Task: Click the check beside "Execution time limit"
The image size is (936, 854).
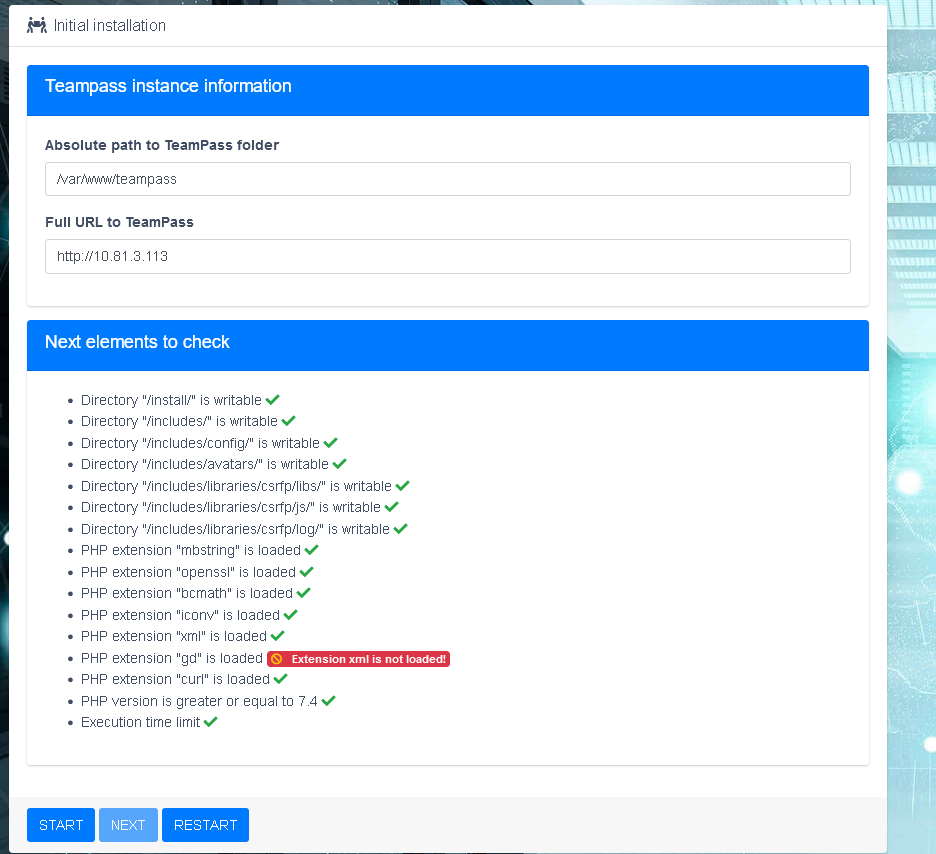Action: [x=211, y=721]
